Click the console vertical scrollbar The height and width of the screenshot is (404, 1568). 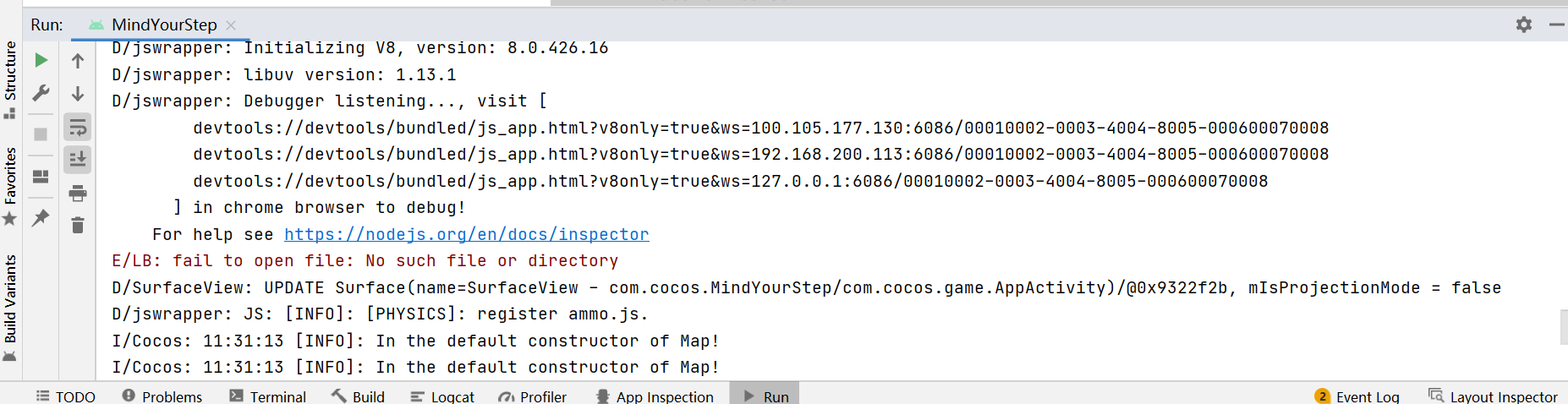click(x=1563, y=327)
